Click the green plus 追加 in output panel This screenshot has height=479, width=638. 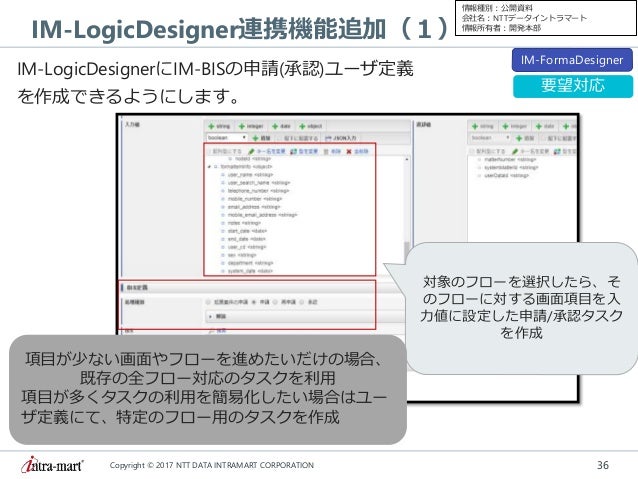pos(525,138)
